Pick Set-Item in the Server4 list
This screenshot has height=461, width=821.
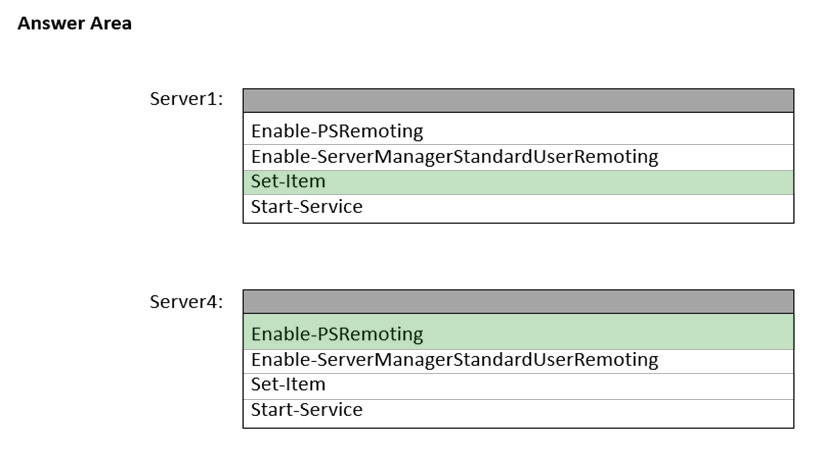coord(518,385)
